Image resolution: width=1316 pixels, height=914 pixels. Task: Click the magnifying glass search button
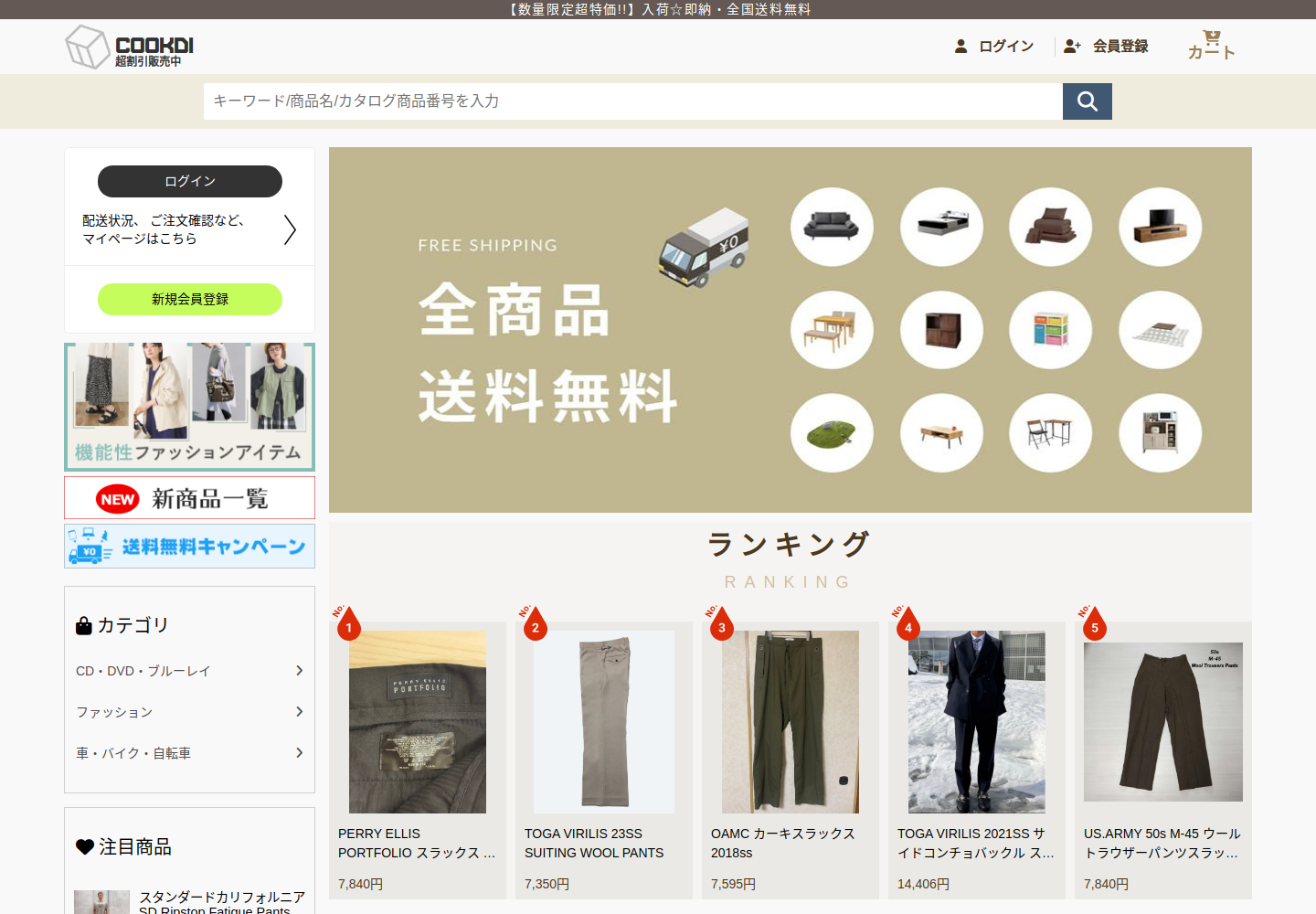tap(1088, 101)
